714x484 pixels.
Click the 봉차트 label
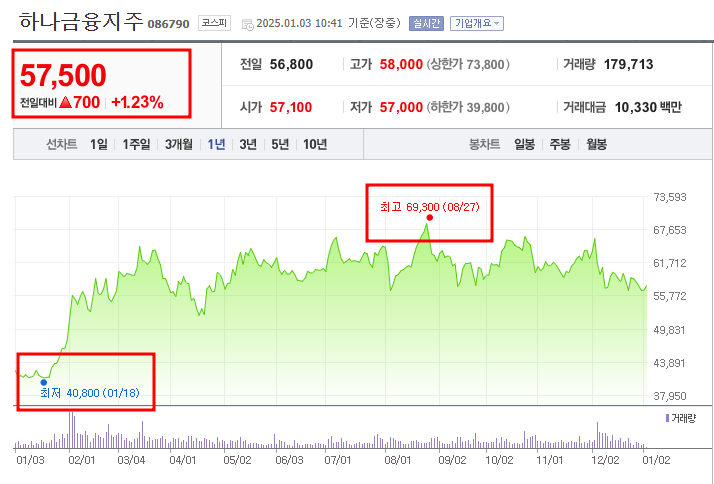pos(484,144)
